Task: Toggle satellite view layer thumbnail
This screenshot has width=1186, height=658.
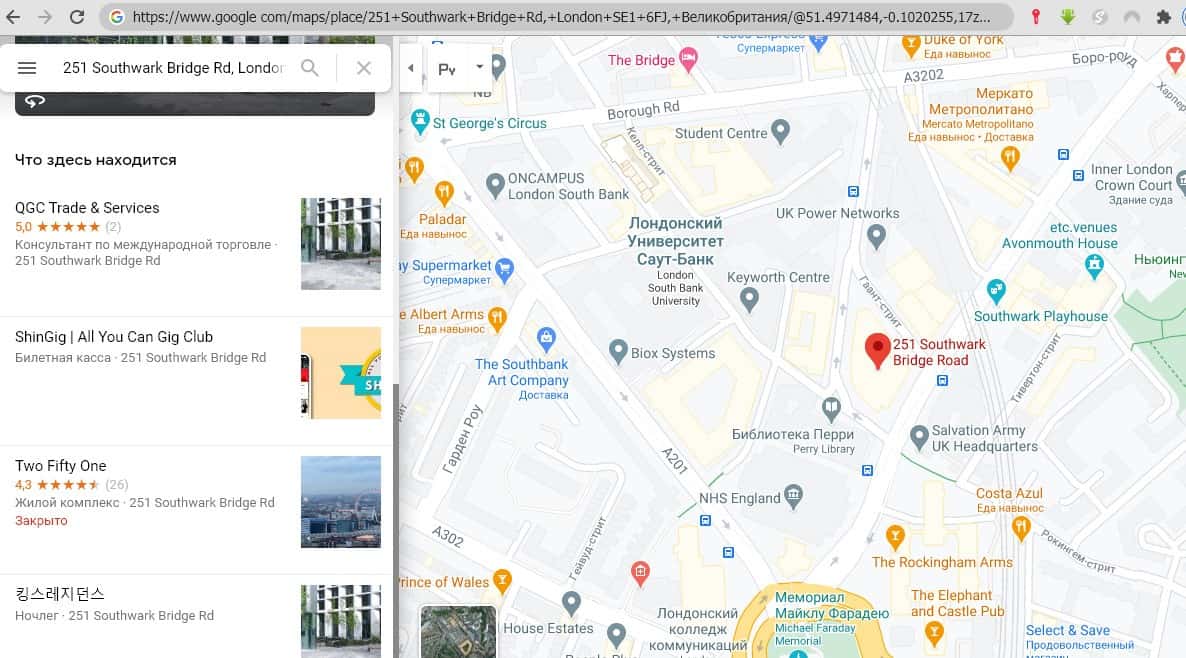Action: coord(458,632)
